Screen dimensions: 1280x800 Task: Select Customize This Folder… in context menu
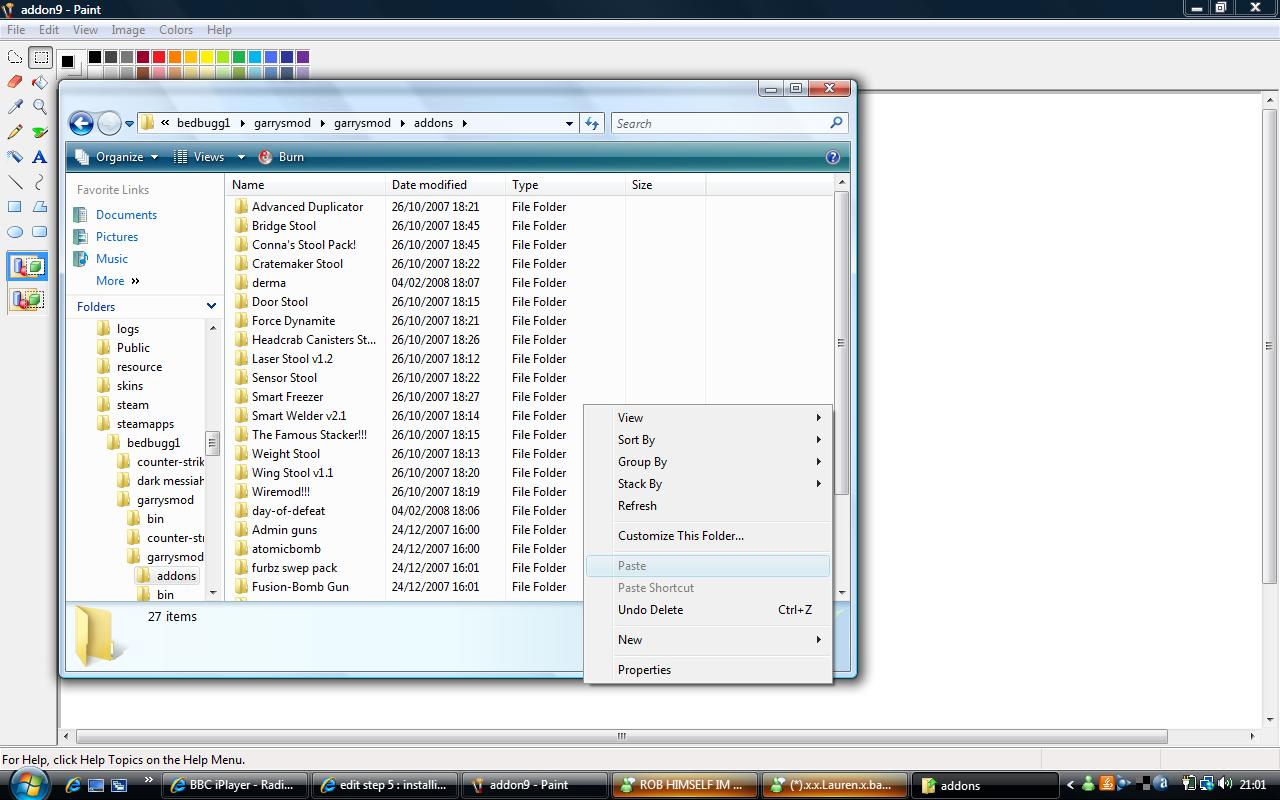coord(708,536)
